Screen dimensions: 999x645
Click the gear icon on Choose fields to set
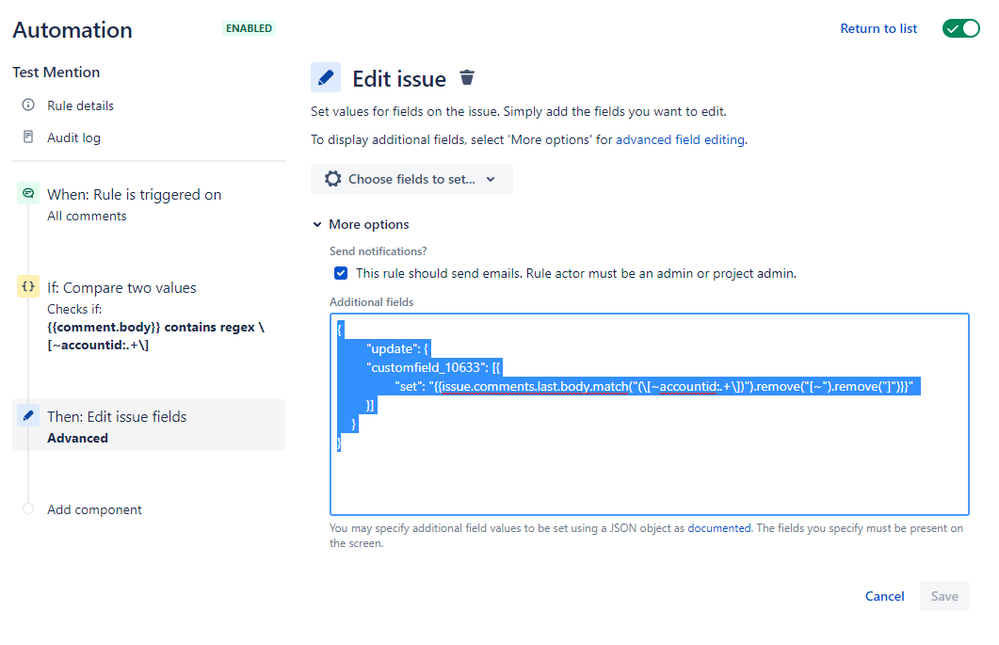[333, 179]
